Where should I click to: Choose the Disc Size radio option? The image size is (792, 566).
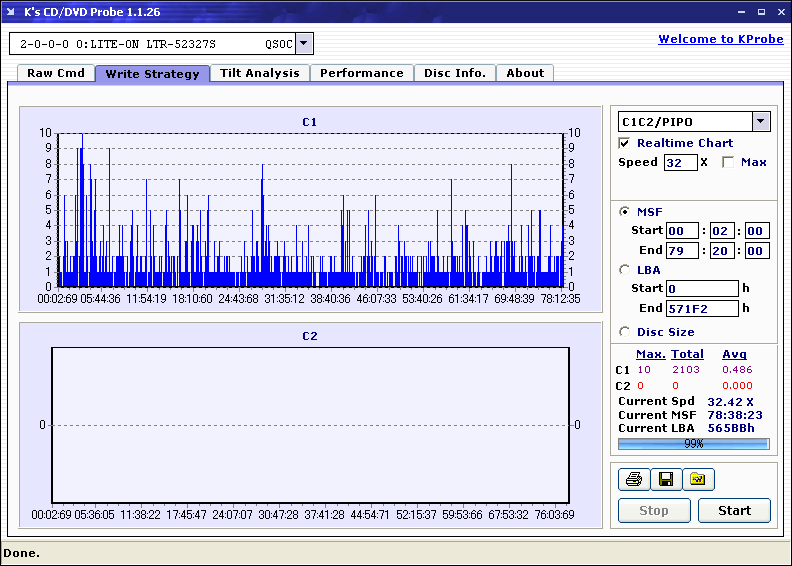tap(625, 331)
